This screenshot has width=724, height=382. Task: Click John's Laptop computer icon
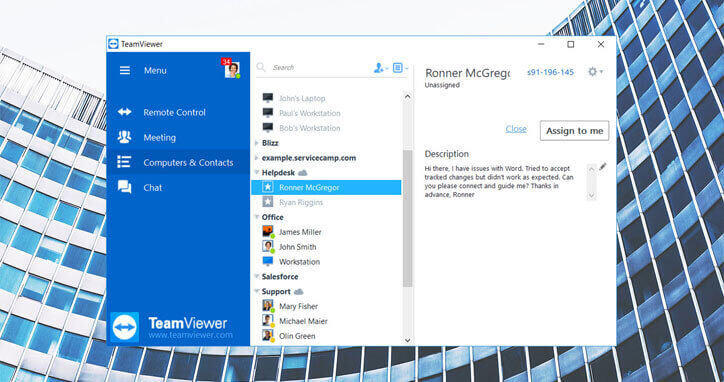[x=268, y=98]
